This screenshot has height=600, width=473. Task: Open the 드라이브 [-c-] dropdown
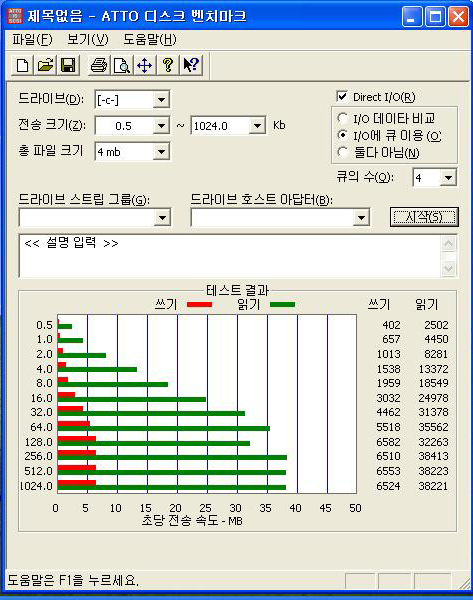click(x=161, y=100)
